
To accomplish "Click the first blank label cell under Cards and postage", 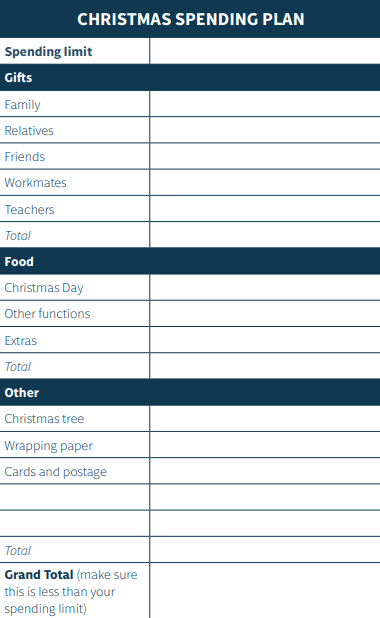I will pyautogui.click(x=75, y=497).
